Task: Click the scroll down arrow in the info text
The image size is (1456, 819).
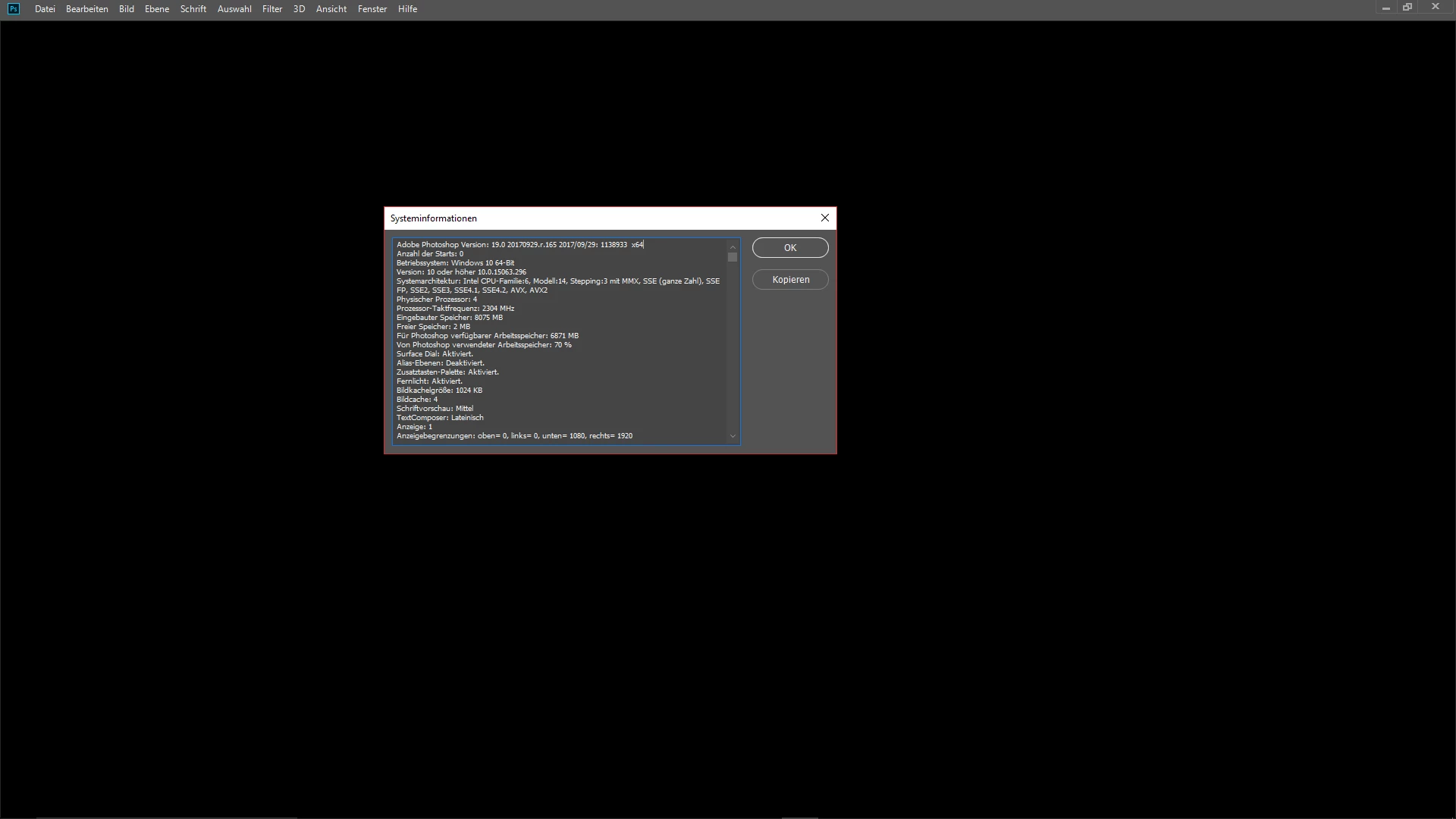Action: pyautogui.click(x=733, y=436)
